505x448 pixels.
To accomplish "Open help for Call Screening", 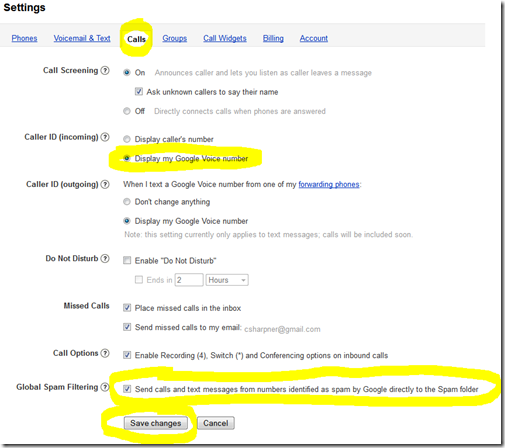I will click(105, 70).
